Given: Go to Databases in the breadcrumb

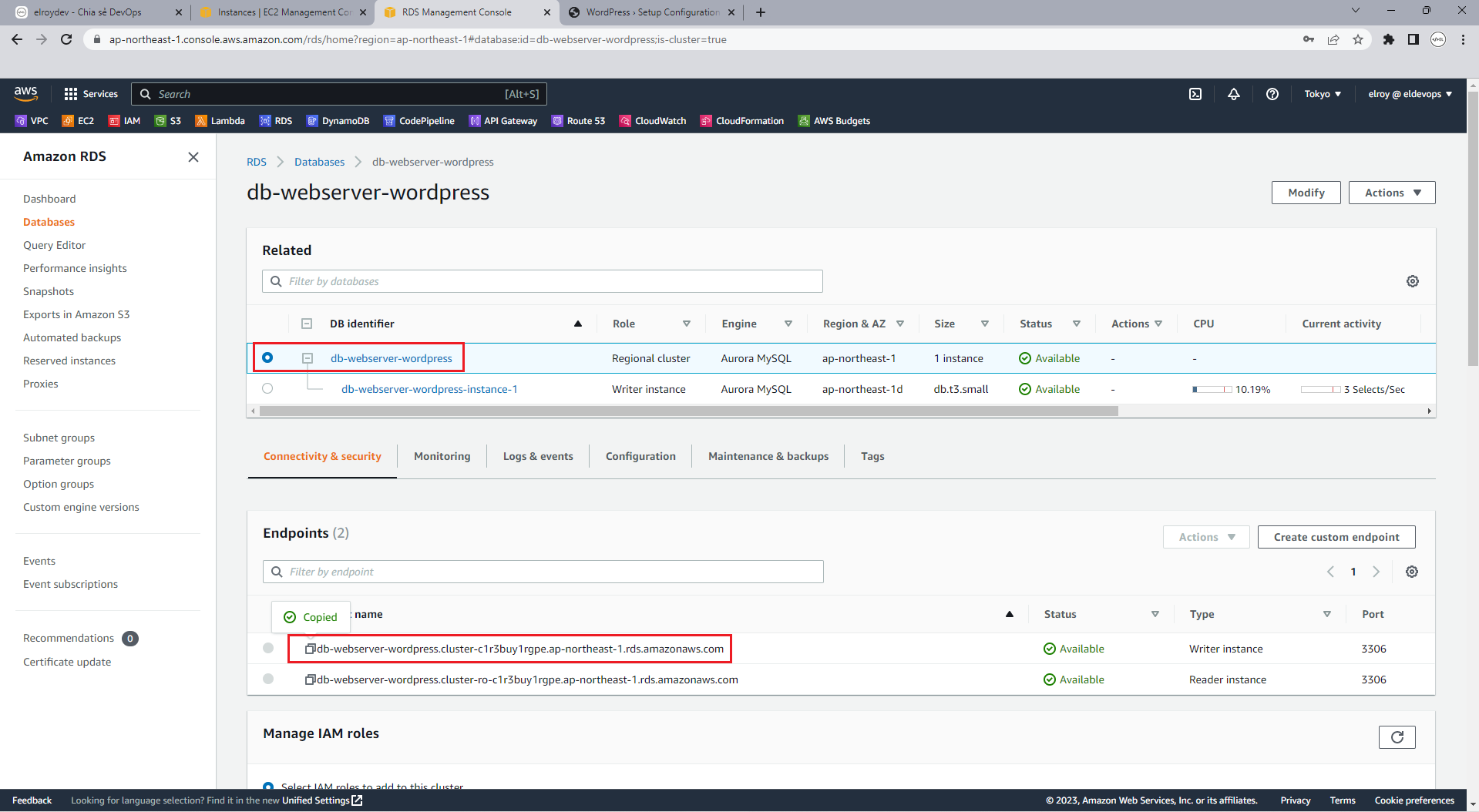Looking at the screenshot, I should click(x=319, y=162).
